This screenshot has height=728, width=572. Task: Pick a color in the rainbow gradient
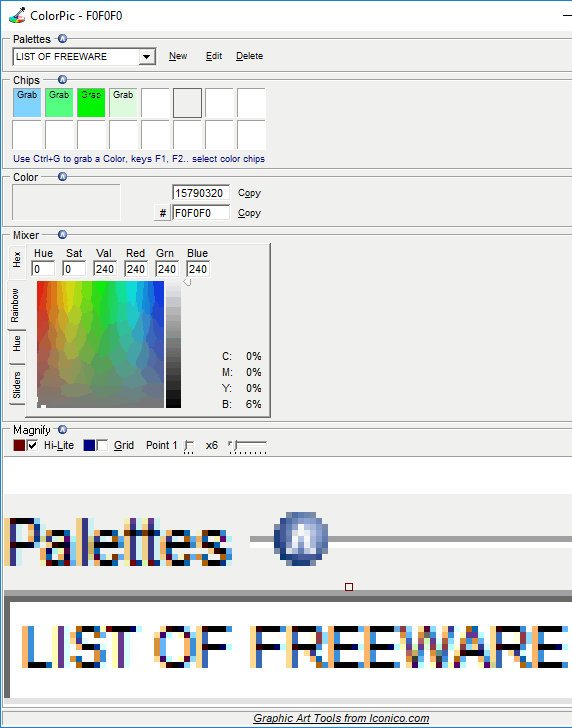(100, 344)
